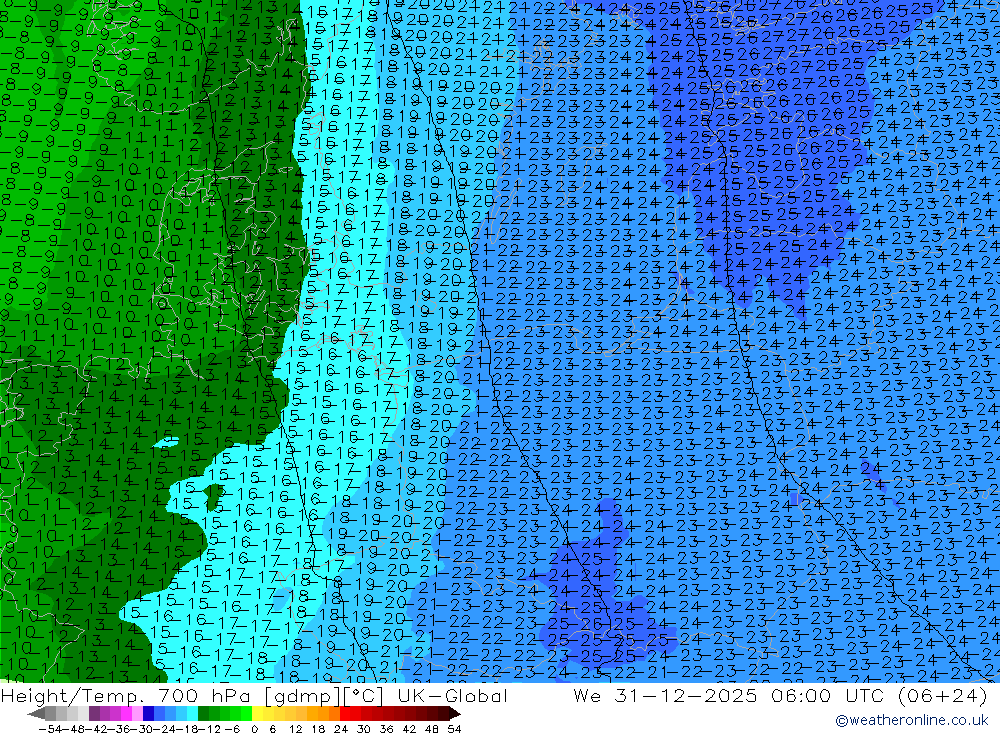Click the '[°C]' unit label
Screen dimensions: 1000x733
coord(364,696)
